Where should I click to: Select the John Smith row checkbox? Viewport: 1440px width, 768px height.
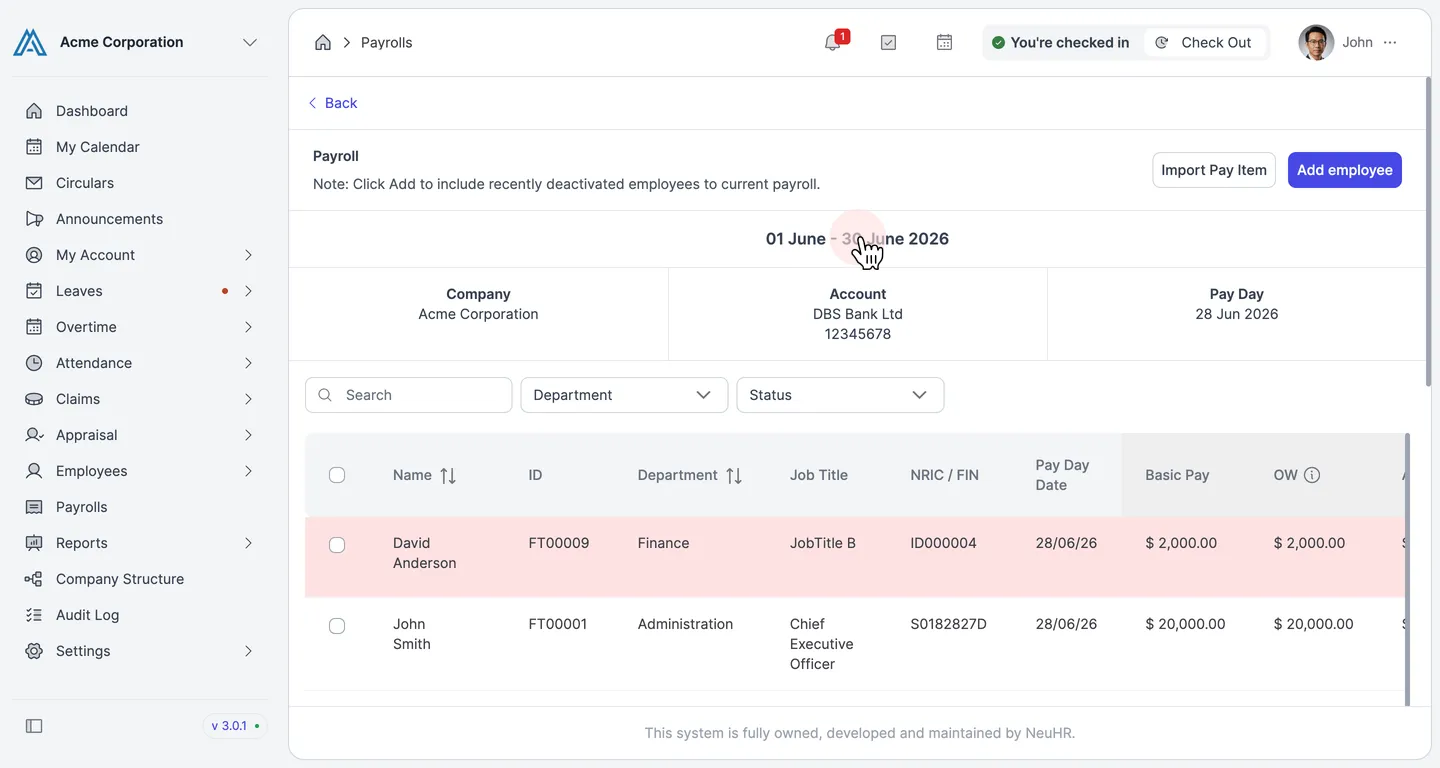point(337,626)
